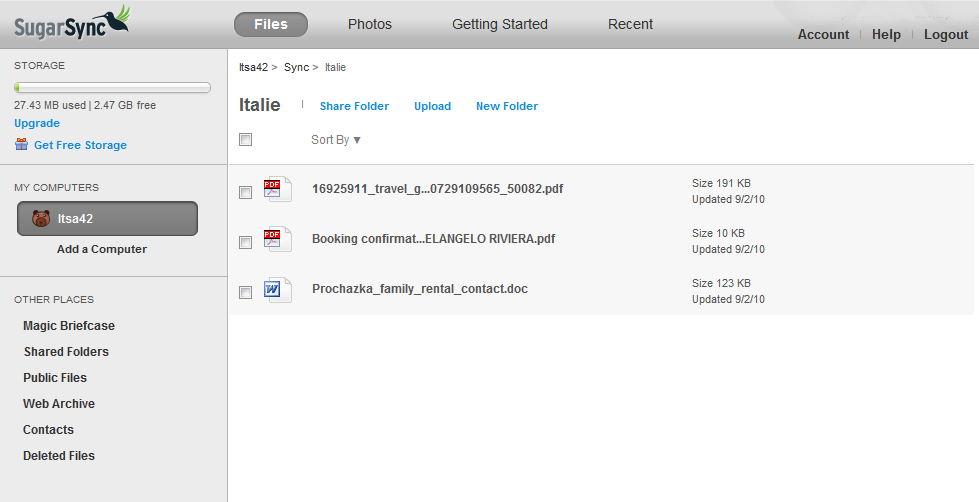Viewport: 979px width, 502px height.
Task: Click the Get Free Storage link
Action: click(81, 145)
